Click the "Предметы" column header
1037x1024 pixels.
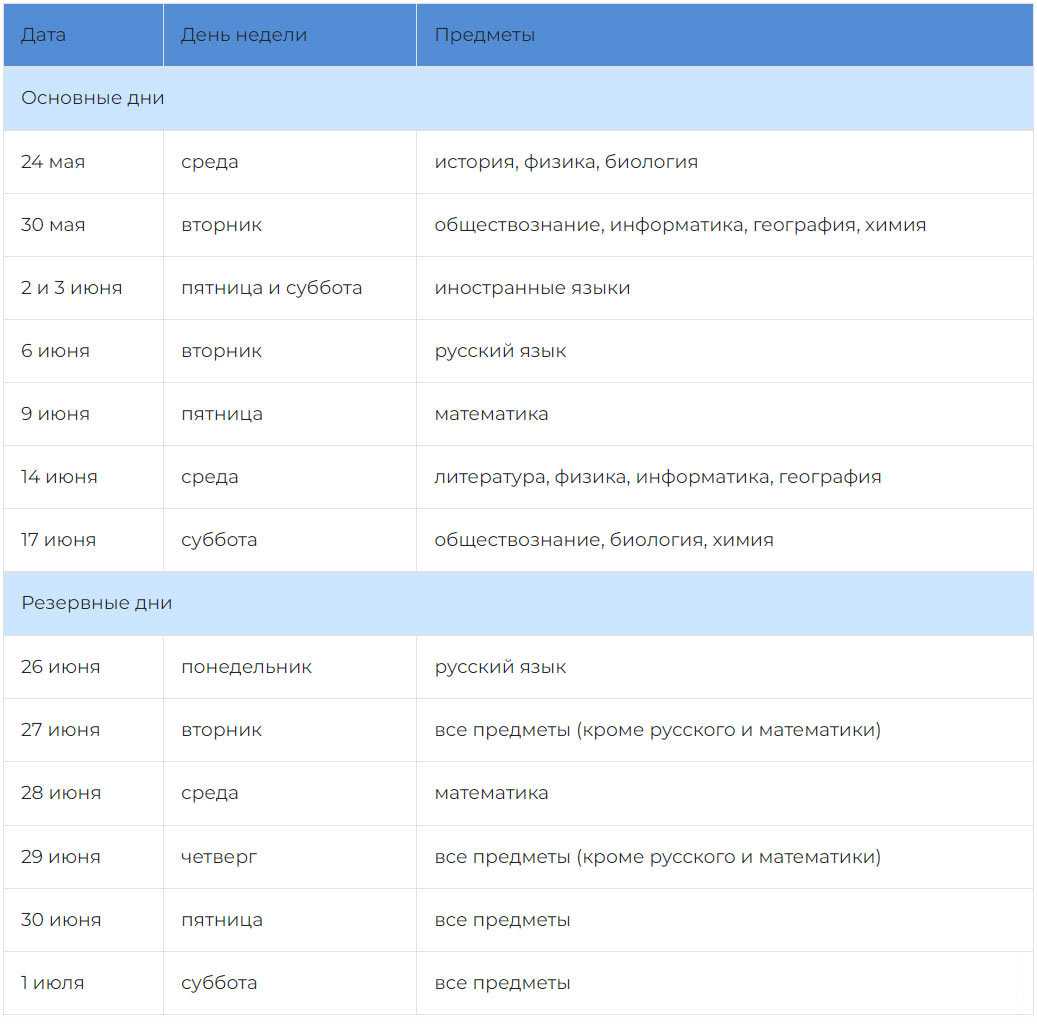click(x=485, y=35)
